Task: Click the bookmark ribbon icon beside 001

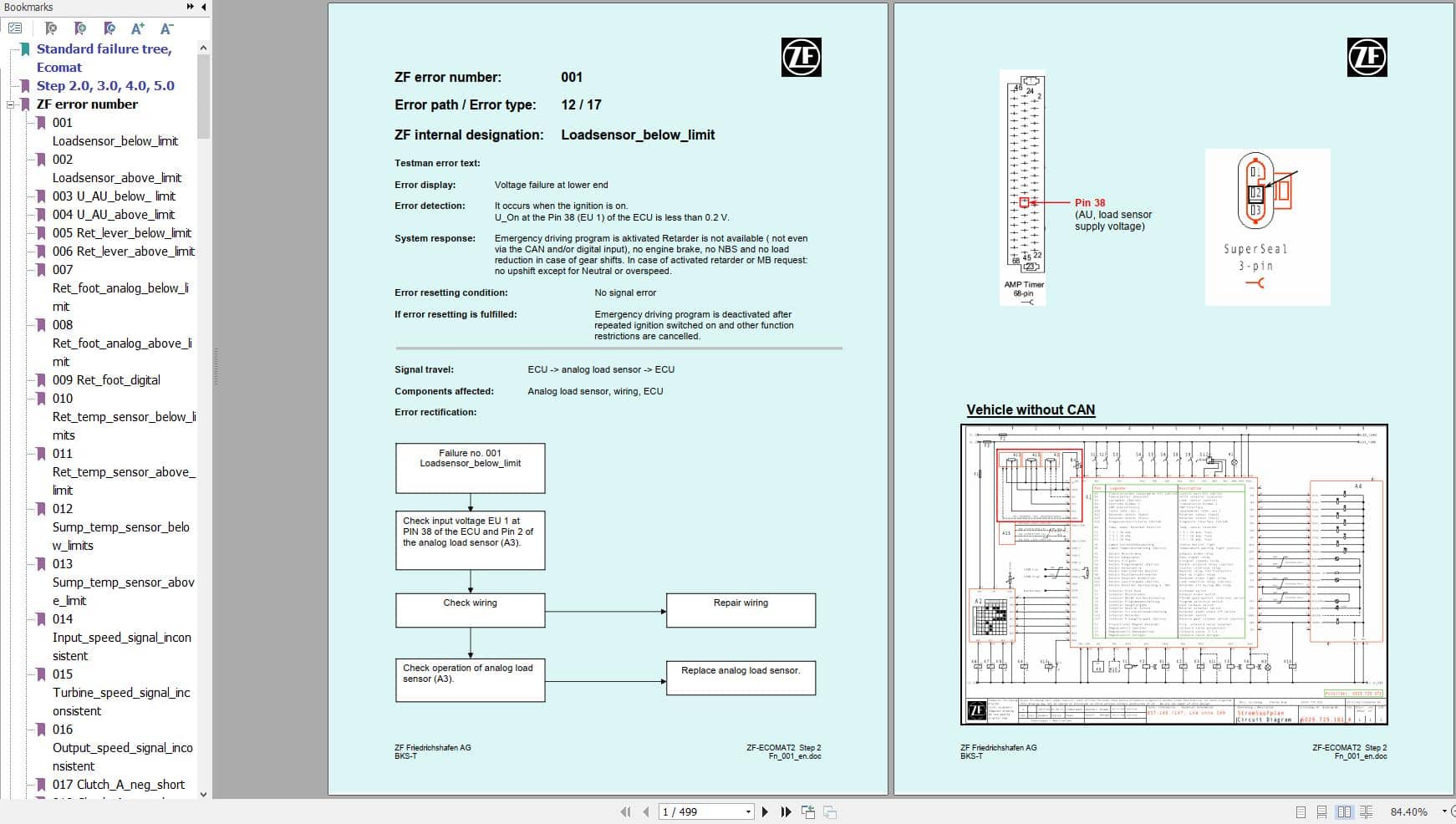Action: click(x=41, y=123)
